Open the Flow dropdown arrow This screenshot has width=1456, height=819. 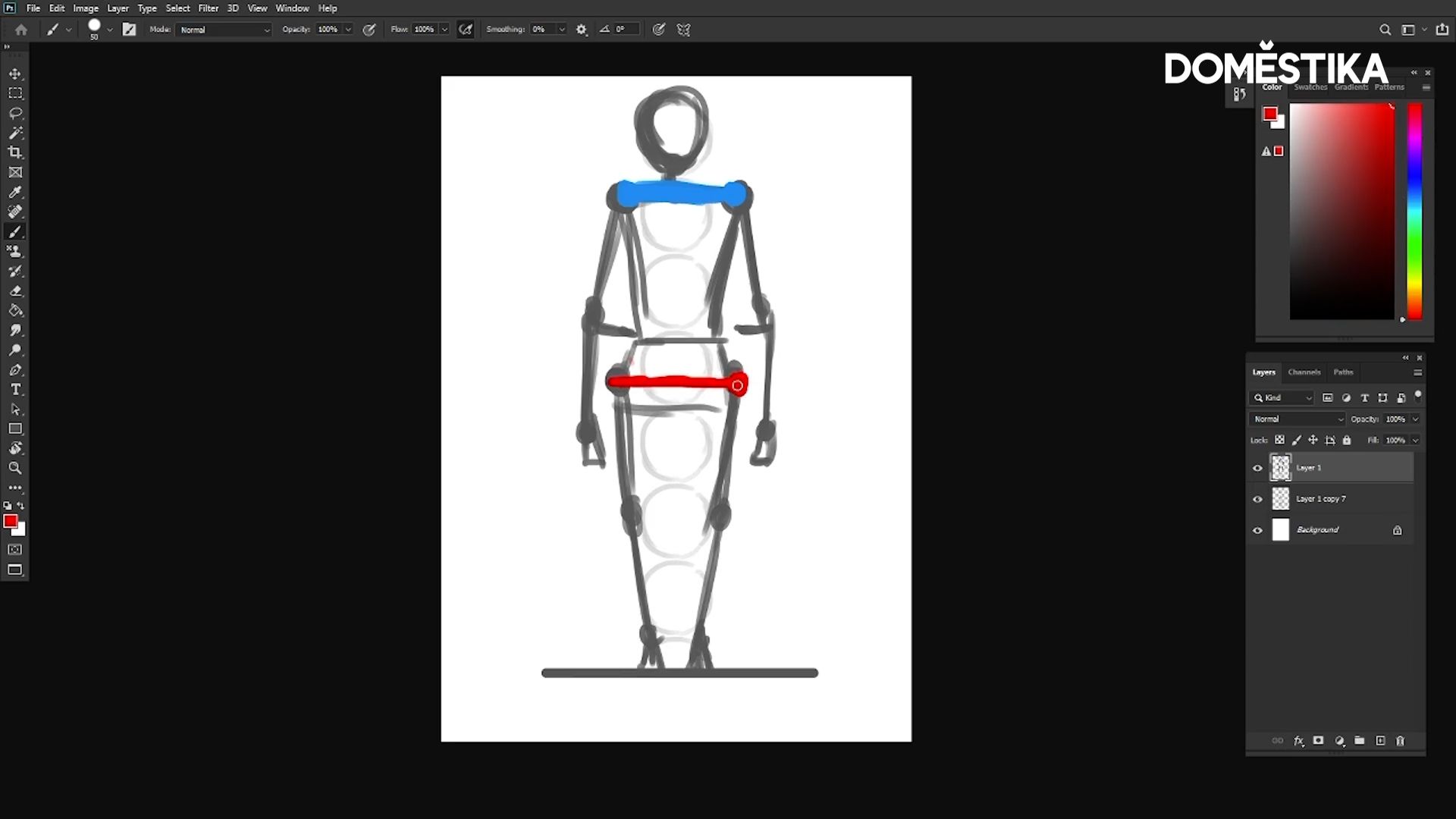(444, 30)
